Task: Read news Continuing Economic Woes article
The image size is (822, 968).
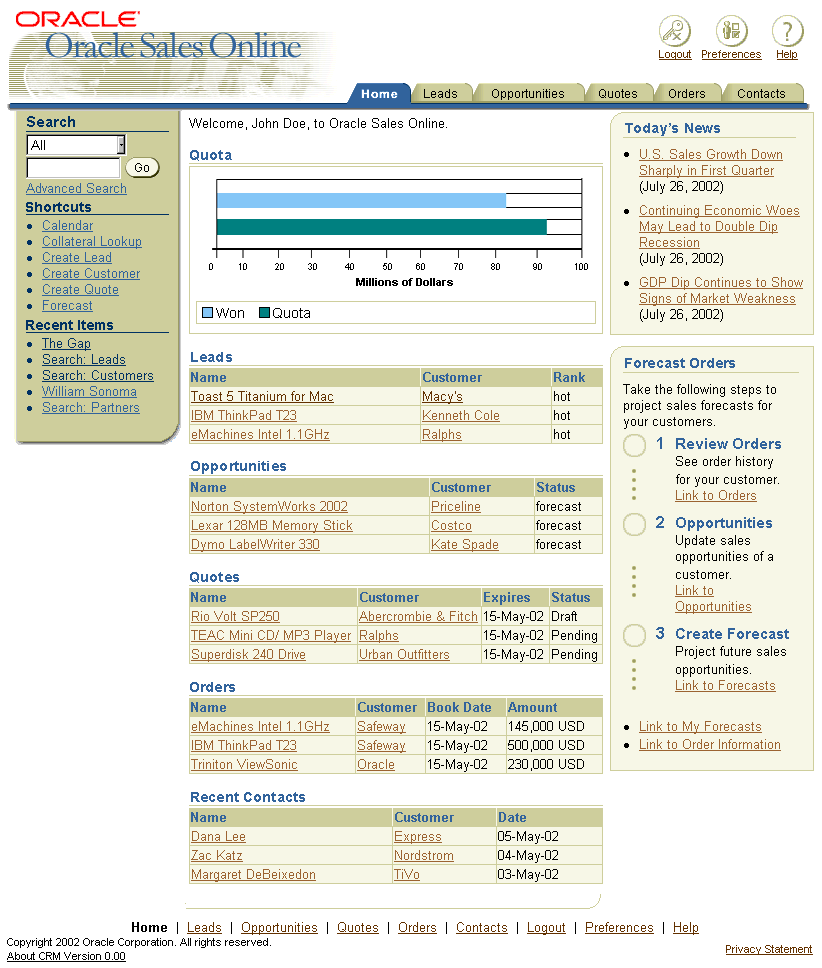Action: click(x=719, y=227)
